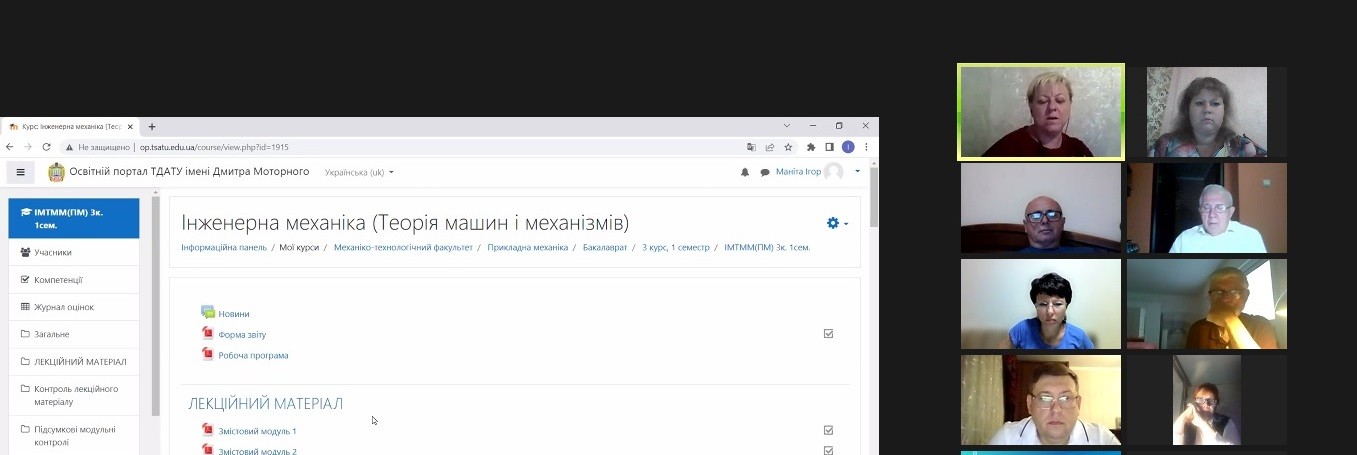Open the Форма звіту link
The image size is (1357, 455).
(242, 335)
